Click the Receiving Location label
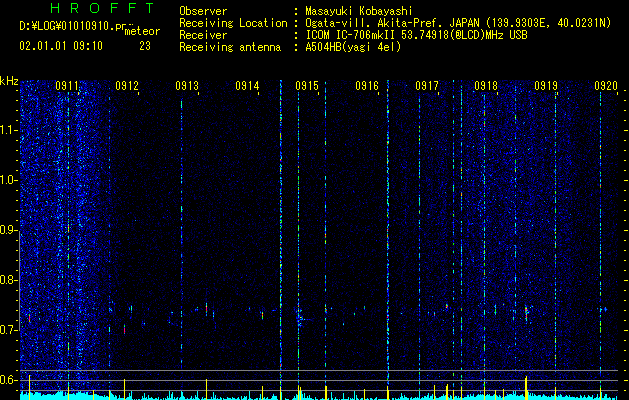 click(233, 23)
